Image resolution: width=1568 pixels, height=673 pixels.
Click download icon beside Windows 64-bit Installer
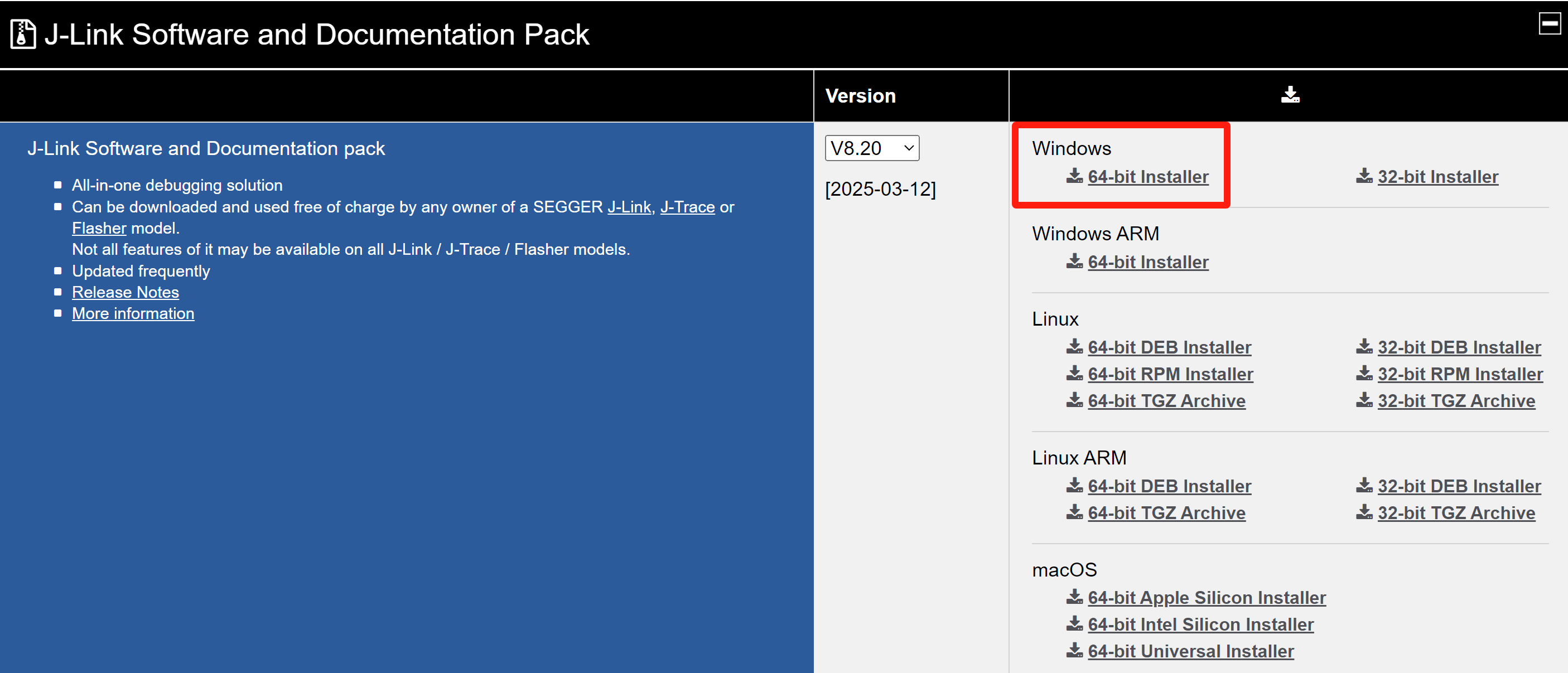1074,176
